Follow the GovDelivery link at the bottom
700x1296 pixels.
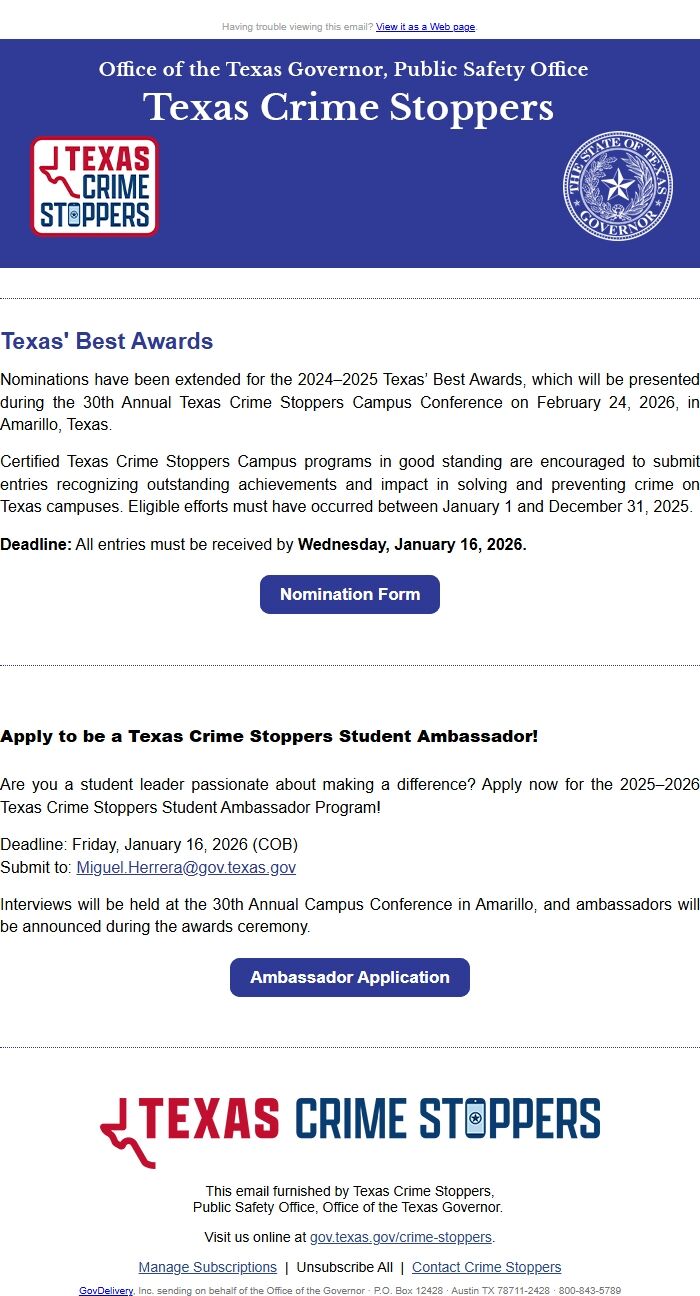coord(106,1291)
